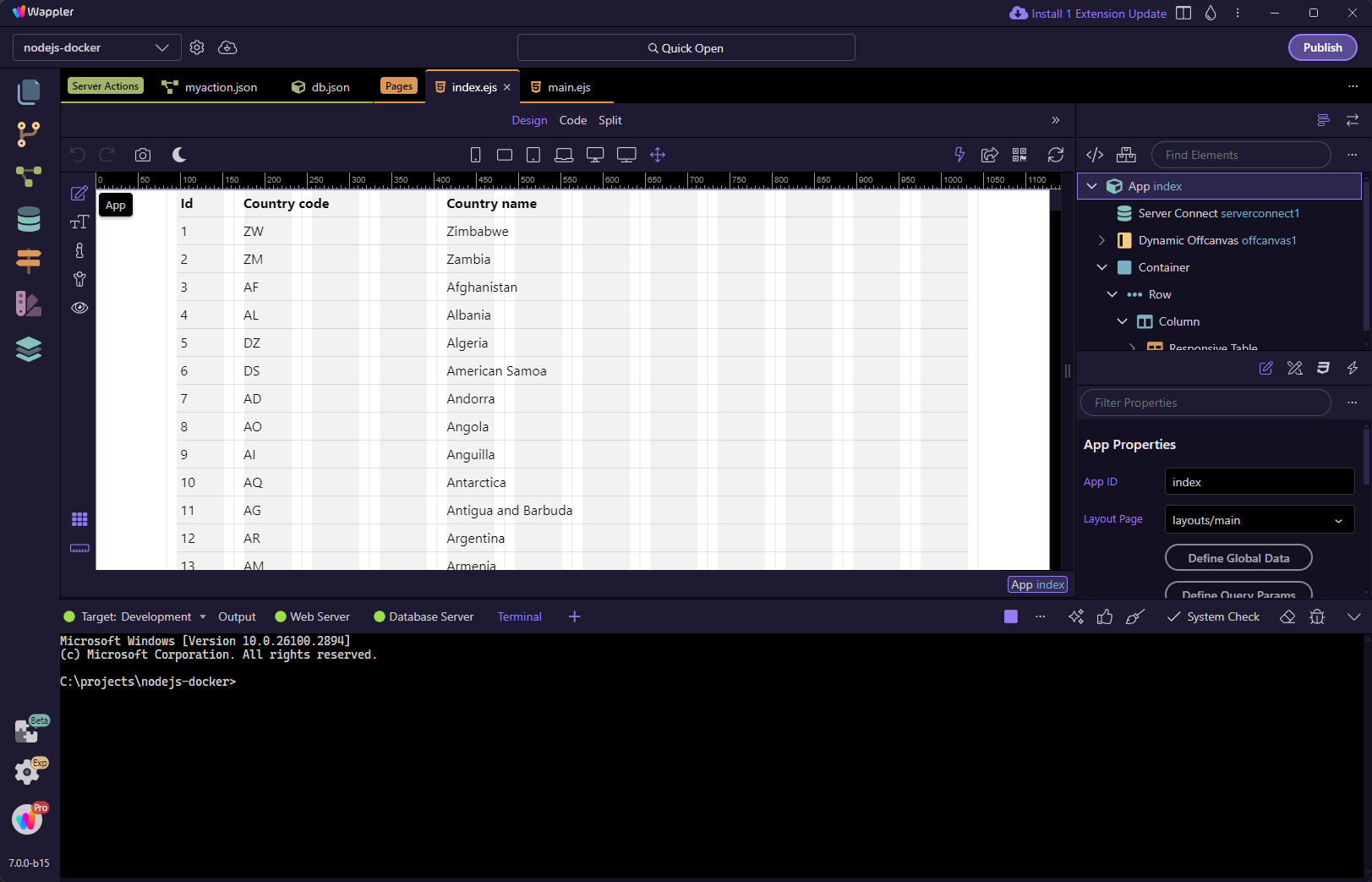Viewport: 1372px width, 882px height.
Task: Click the eraser clear terminal icon
Action: pos(1287,616)
